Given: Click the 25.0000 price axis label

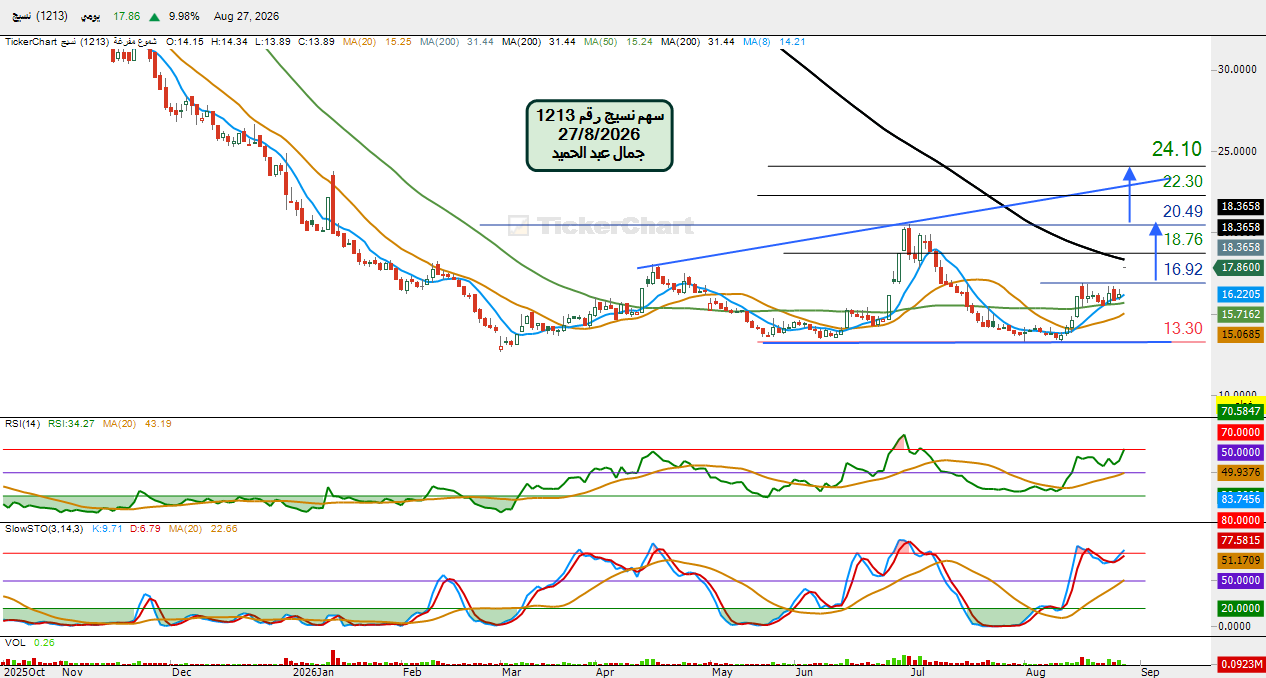Looking at the screenshot, I should 1236,151.
